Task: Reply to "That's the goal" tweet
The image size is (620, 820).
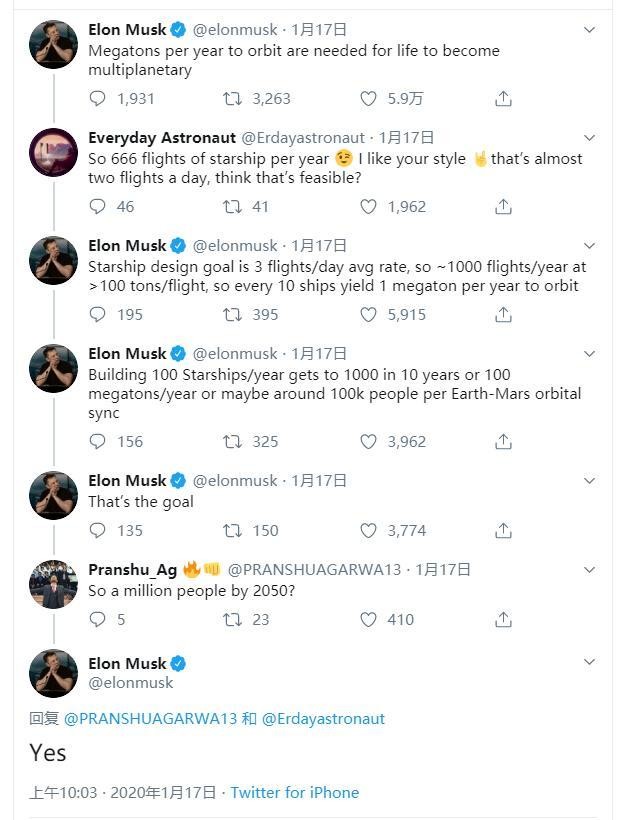Action: pyautogui.click(x=97, y=530)
